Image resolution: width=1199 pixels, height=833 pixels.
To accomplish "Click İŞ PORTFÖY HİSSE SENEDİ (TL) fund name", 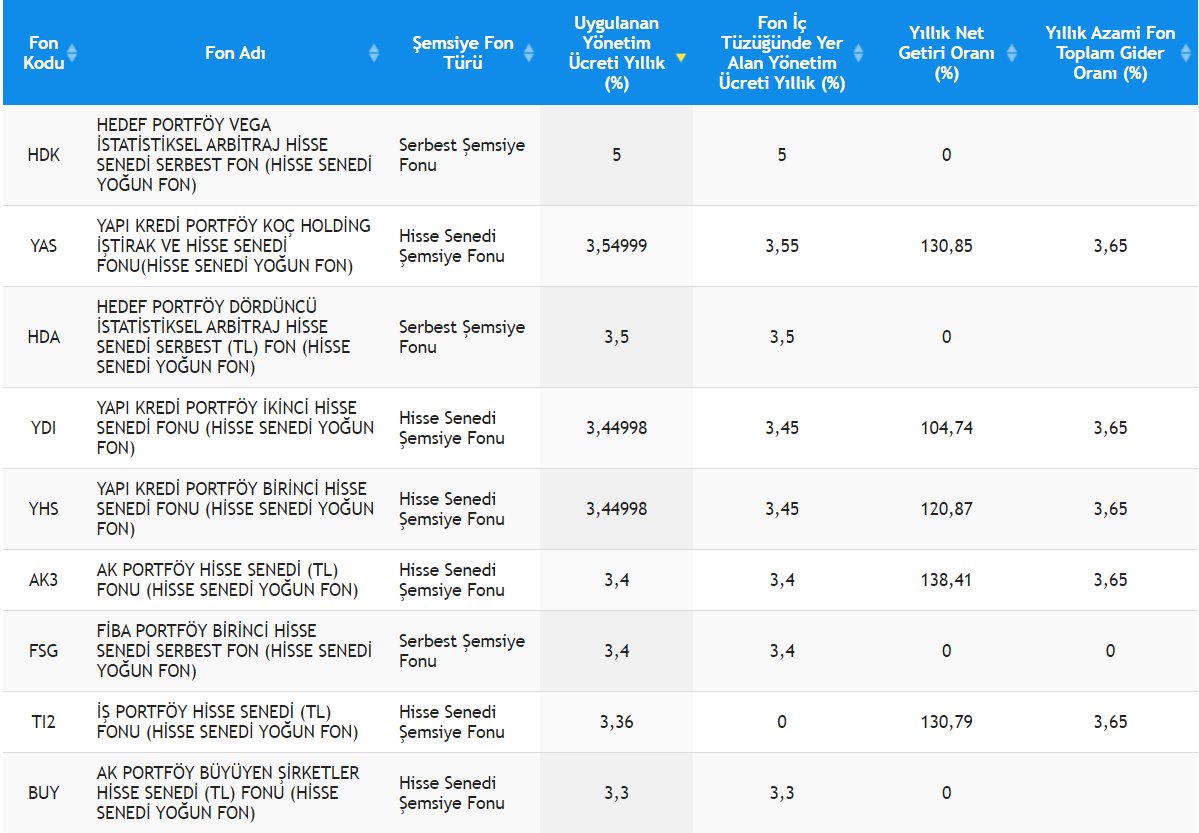I will (x=227, y=722).
